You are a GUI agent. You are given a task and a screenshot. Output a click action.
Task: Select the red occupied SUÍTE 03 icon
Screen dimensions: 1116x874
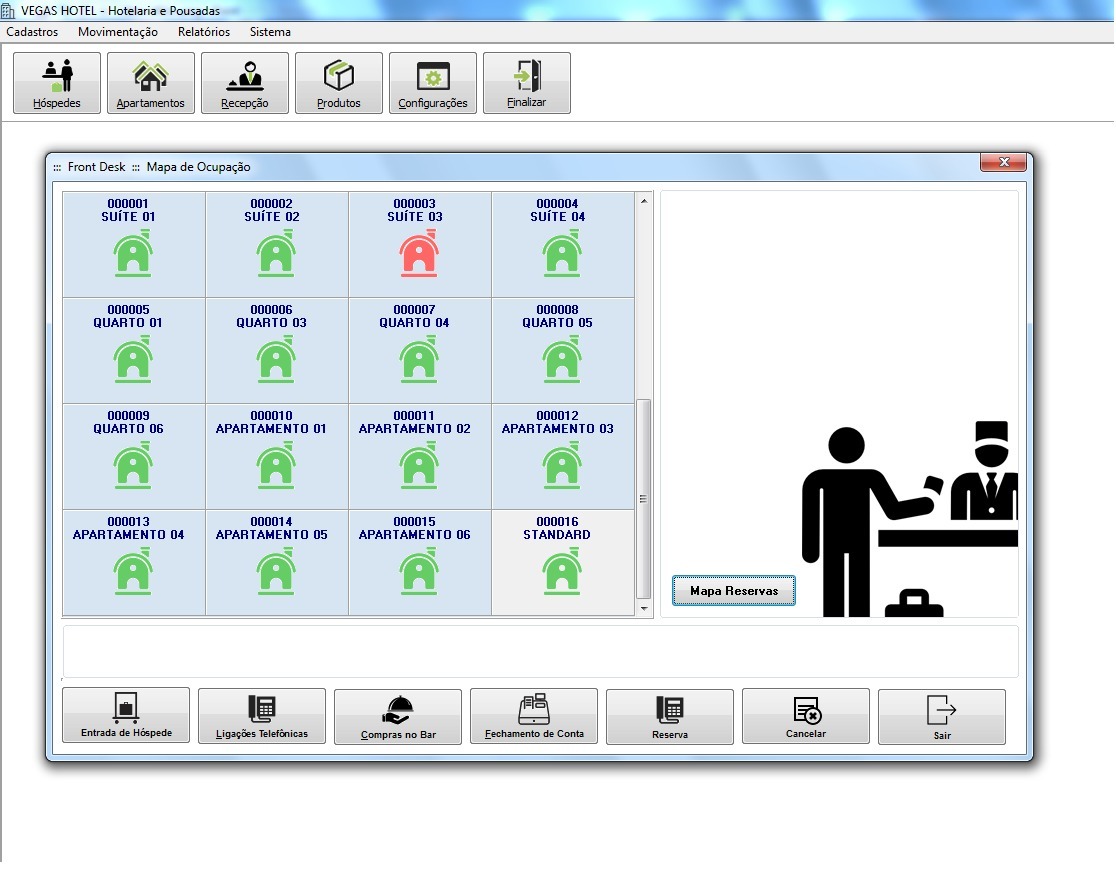[419, 254]
